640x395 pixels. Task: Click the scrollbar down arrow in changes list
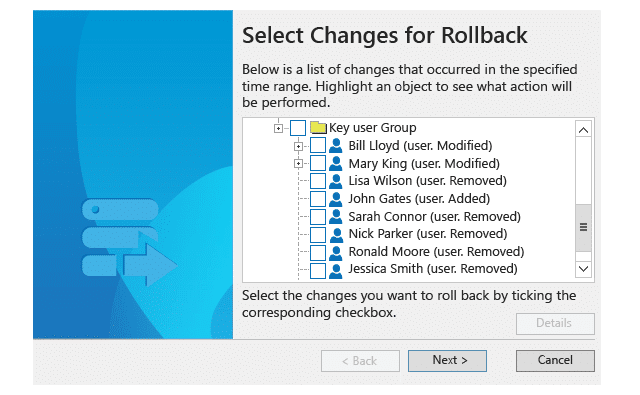click(583, 269)
